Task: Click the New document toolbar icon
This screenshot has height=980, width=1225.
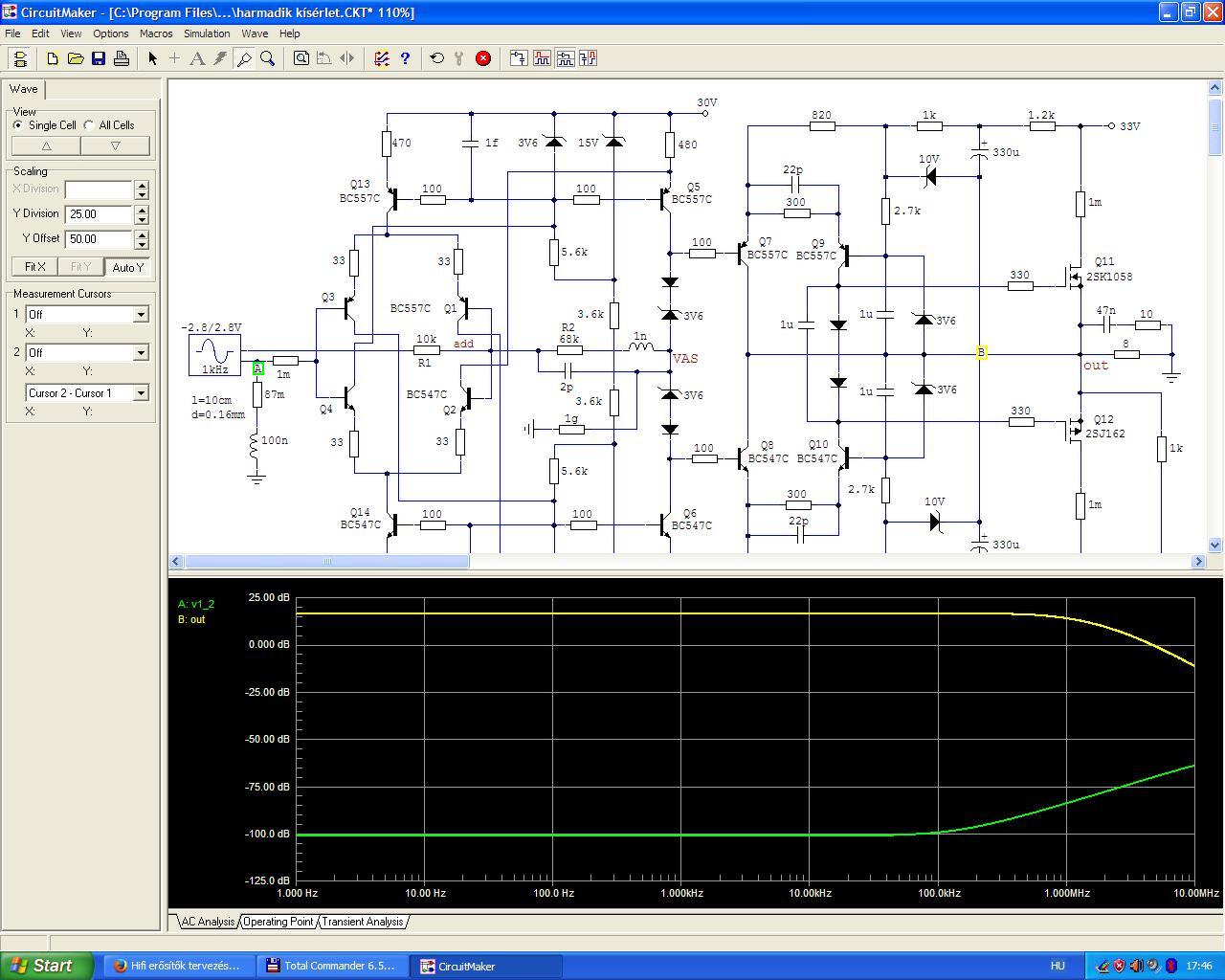Action: (x=53, y=58)
